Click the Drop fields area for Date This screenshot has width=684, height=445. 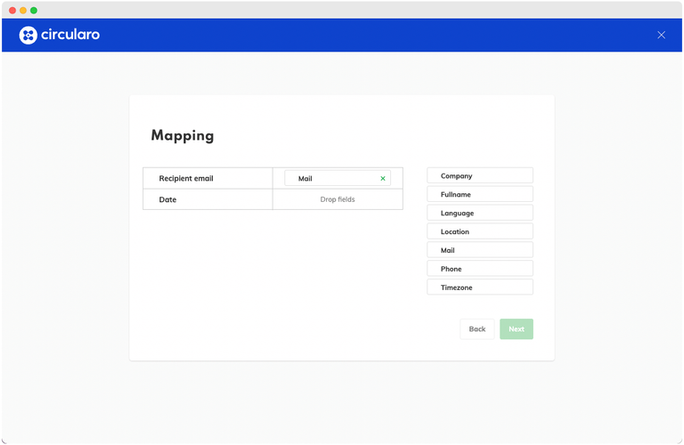pos(337,200)
